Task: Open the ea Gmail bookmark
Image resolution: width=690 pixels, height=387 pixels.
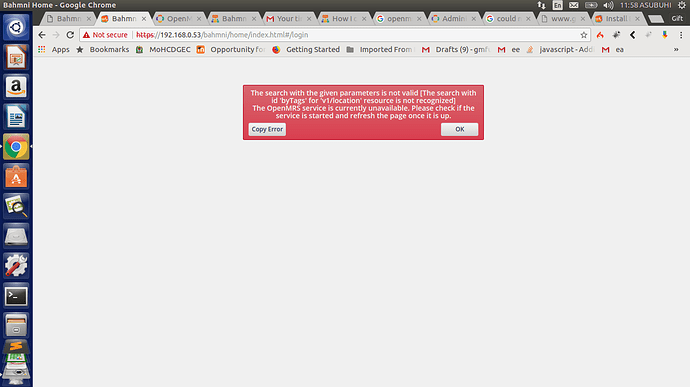Action: pyautogui.click(x=613, y=50)
